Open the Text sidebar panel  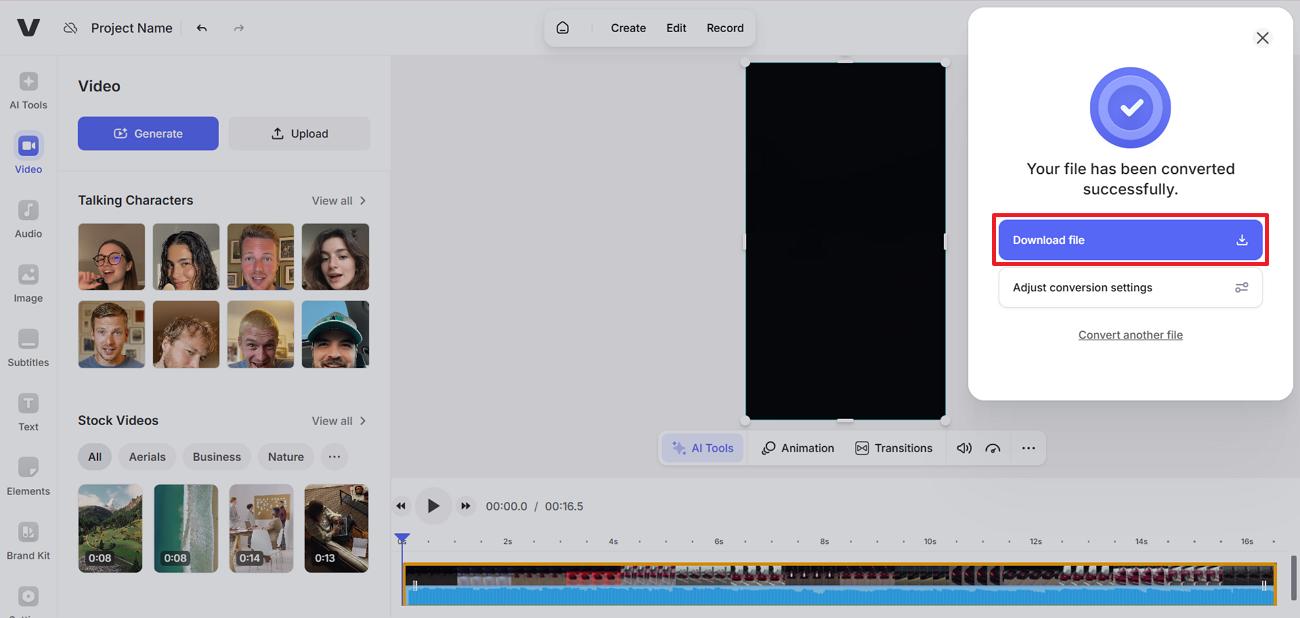coord(28,412)
